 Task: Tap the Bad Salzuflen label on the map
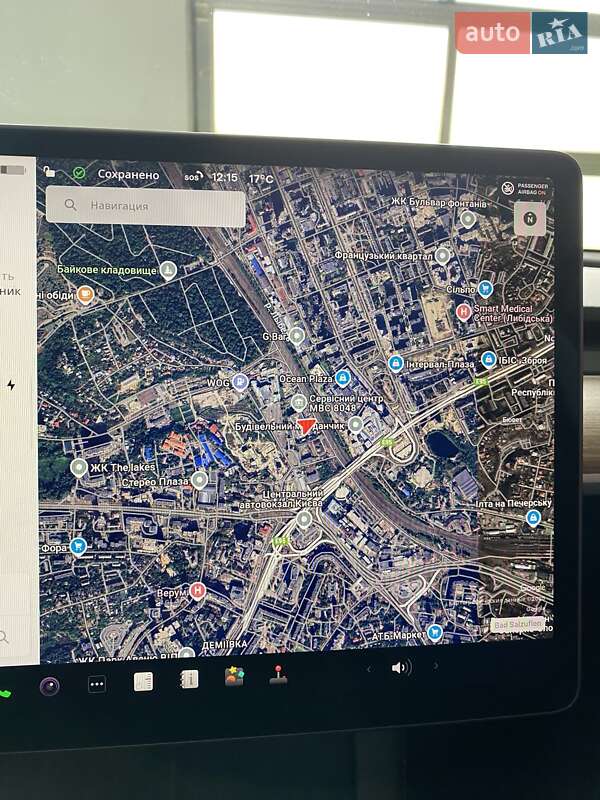[x=517, y=624]
